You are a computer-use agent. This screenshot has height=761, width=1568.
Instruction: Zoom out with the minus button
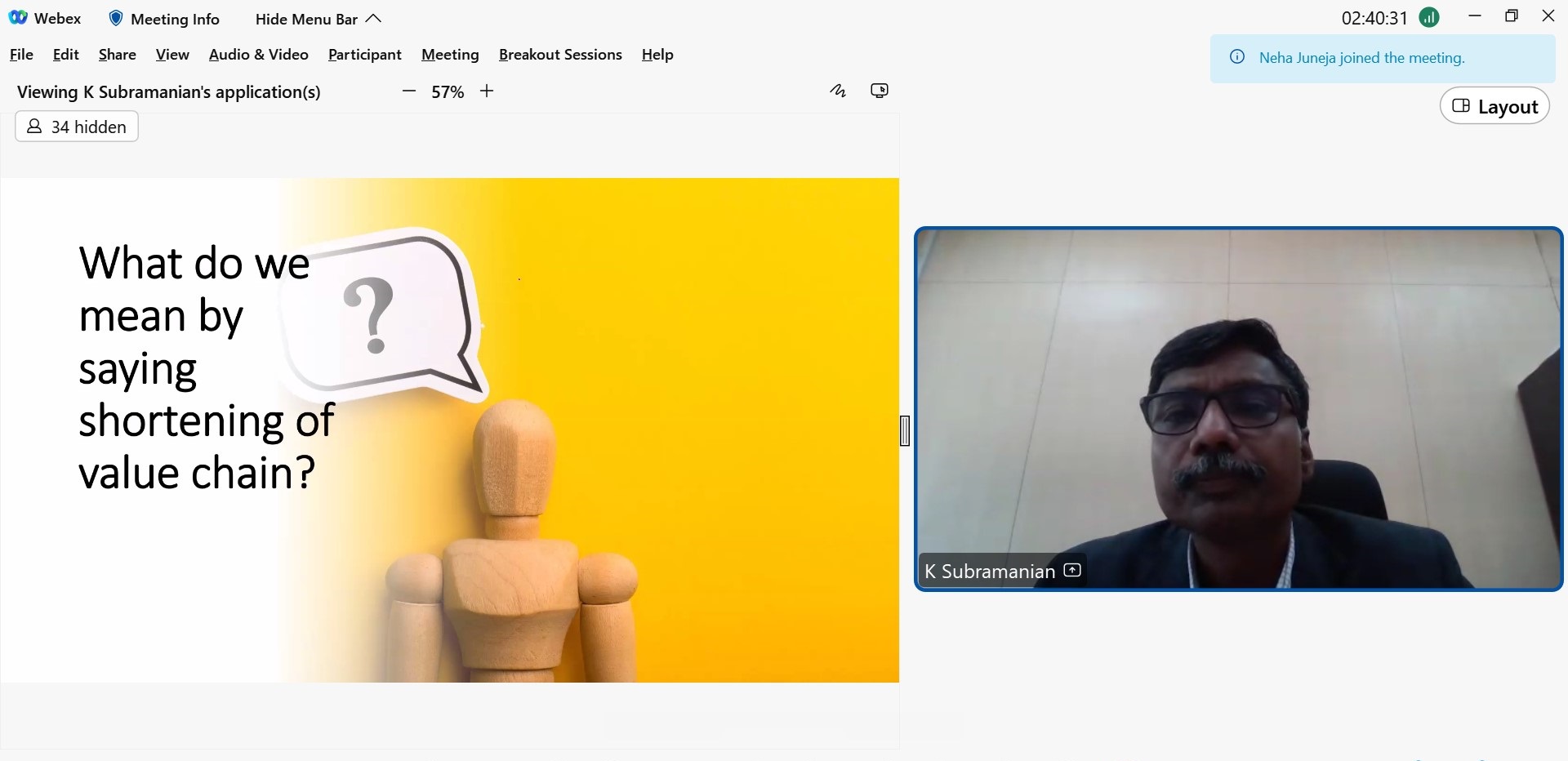409,91
